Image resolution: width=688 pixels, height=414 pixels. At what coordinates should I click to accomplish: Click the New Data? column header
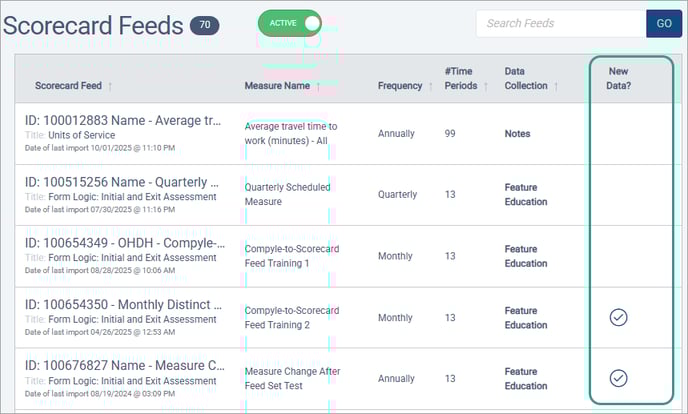[x=618, y=78]
